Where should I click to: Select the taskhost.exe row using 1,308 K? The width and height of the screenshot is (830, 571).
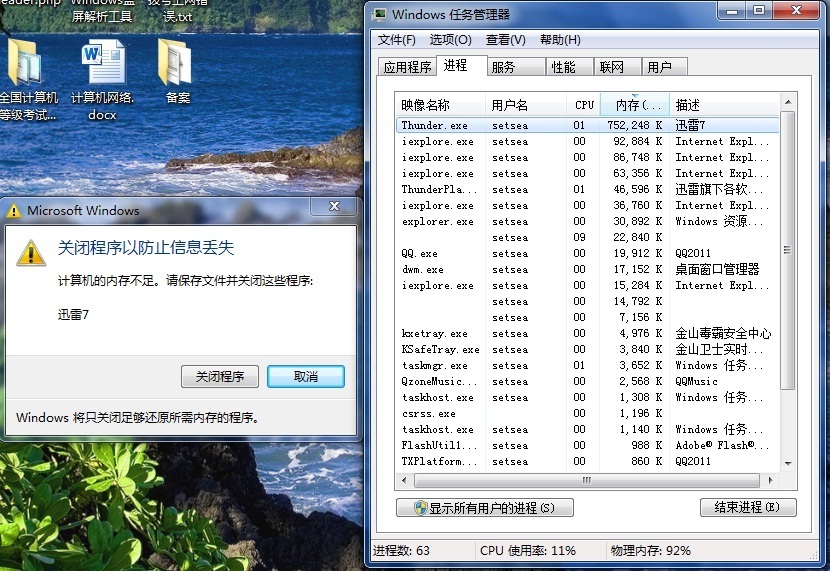587,397
